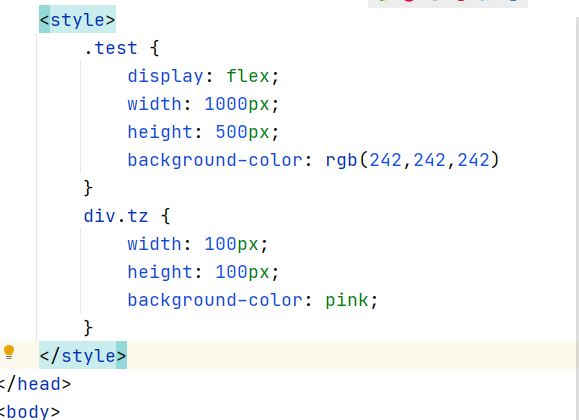Click the display property name
This screenshot has height=420, width=579.
pyautogui.click(x=165, y=76)
